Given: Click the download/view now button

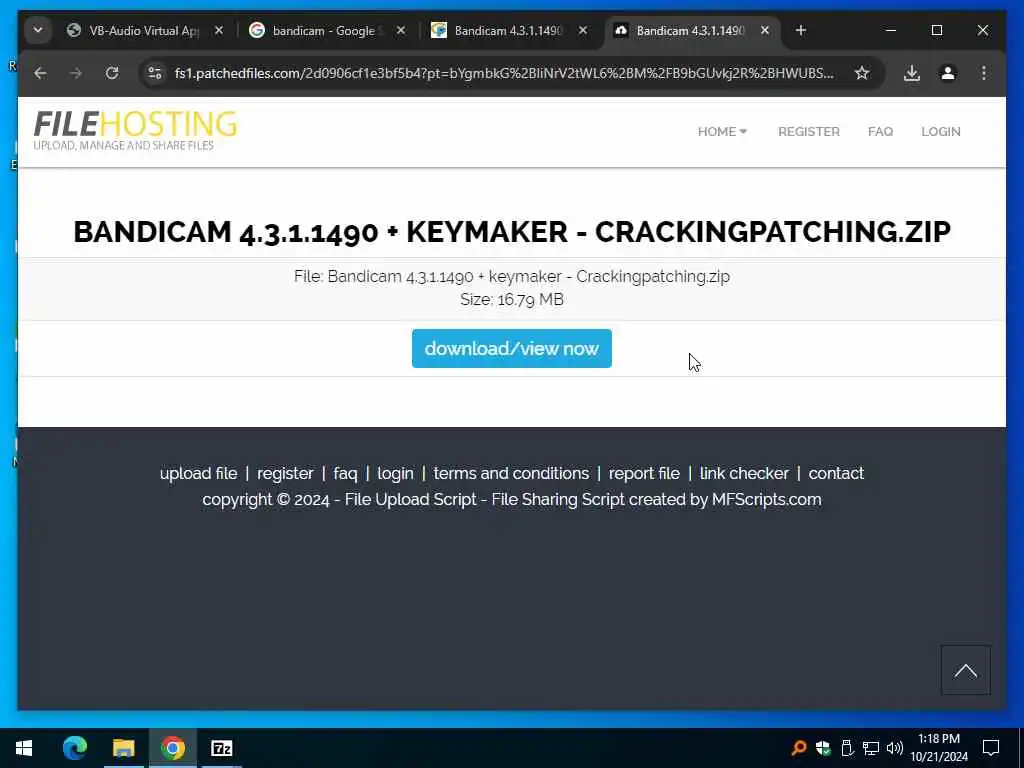Looking at the screenshot, I should [x=511, y=349].
